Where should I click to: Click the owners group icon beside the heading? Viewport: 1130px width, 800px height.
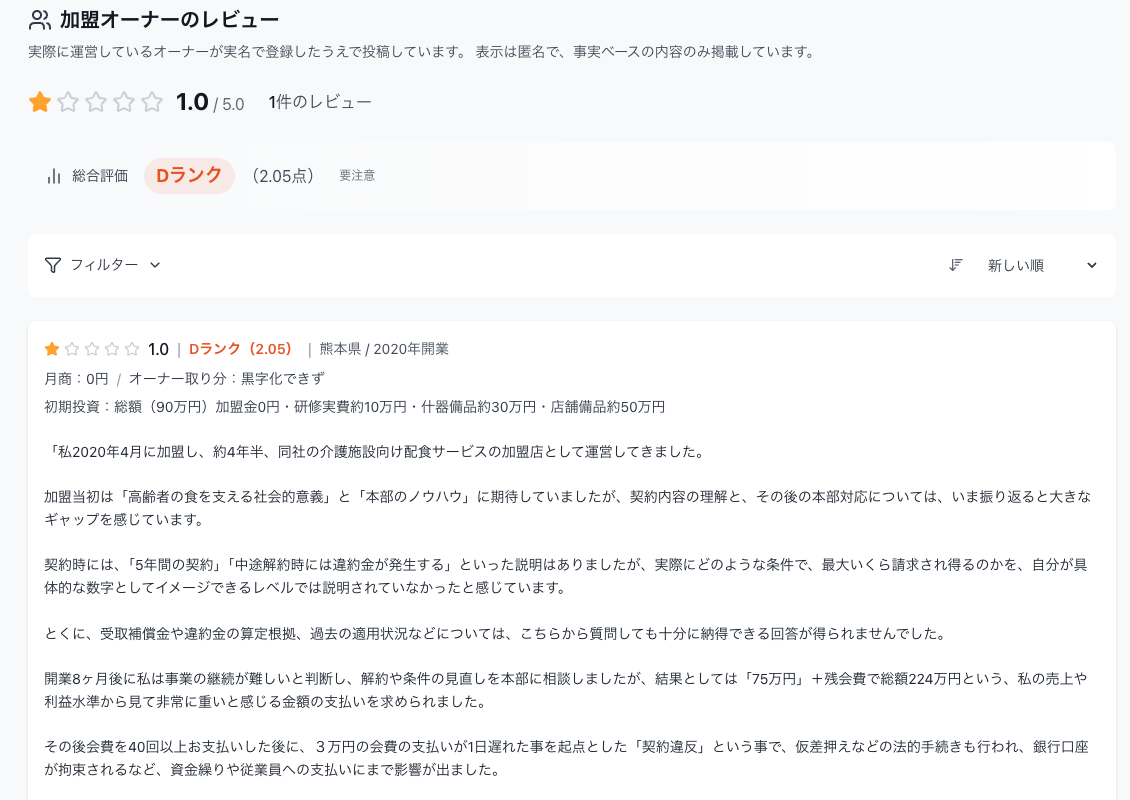coord(40,20)
